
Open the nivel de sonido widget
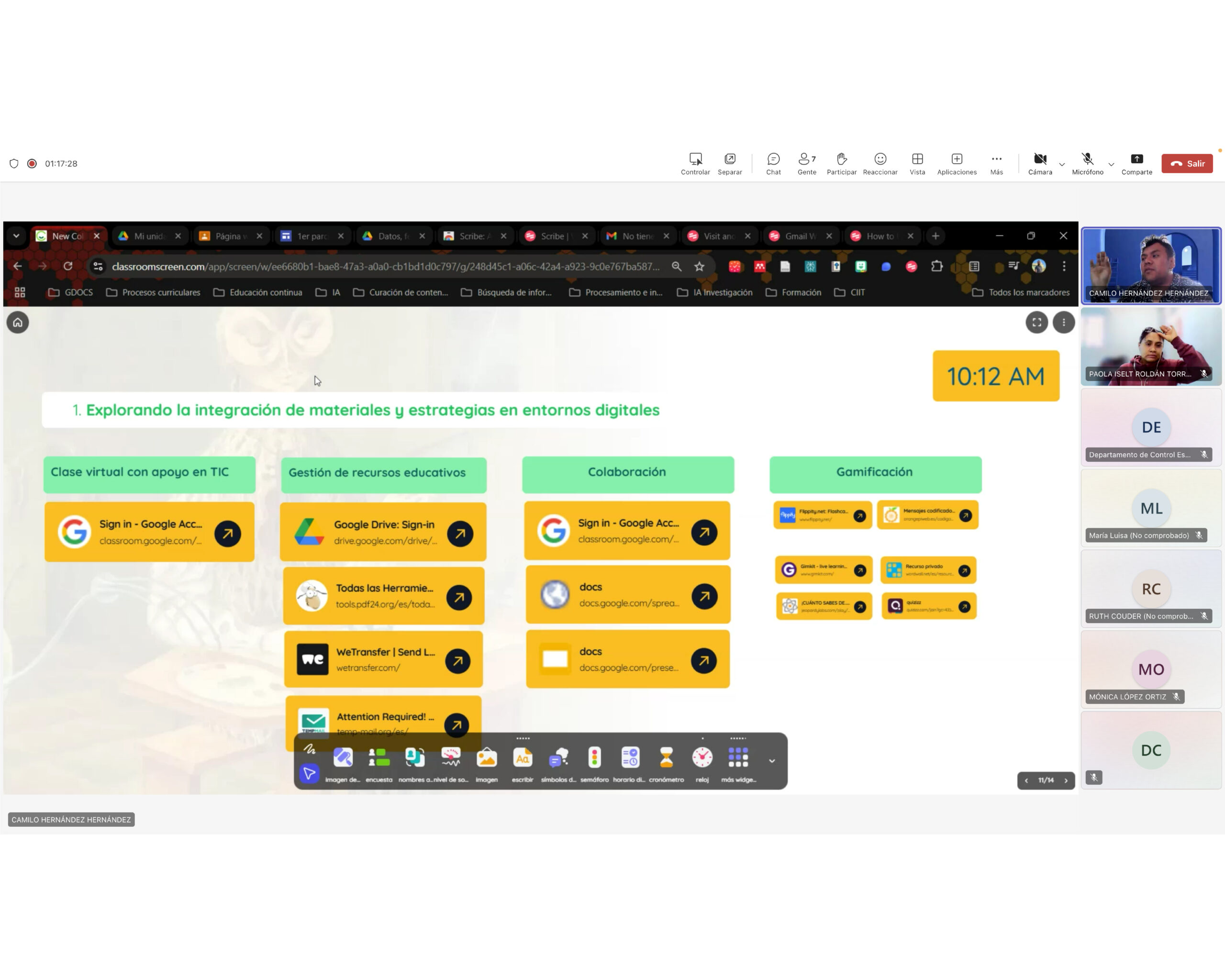pyautogui.click(x=451, y=765)
